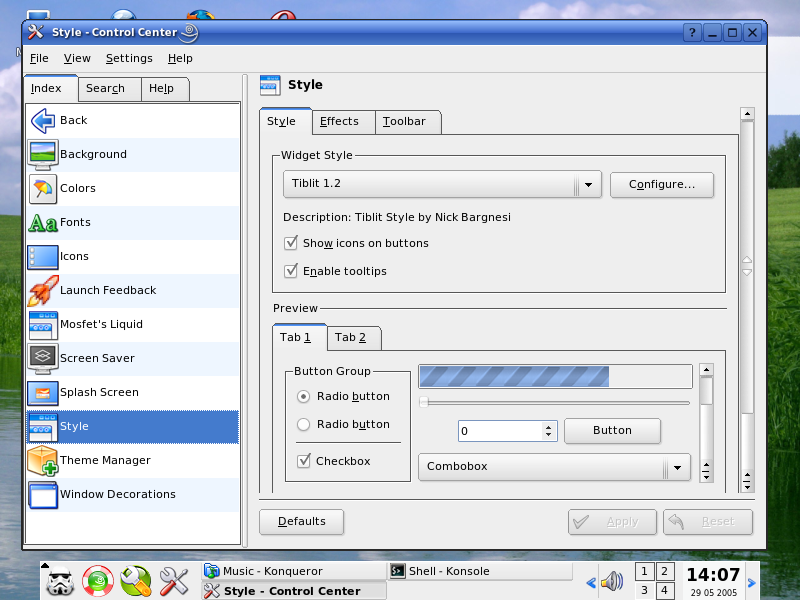Open Window Decorations via its window icon
This screenshot has height=600, width=800.
pos(43,494)
